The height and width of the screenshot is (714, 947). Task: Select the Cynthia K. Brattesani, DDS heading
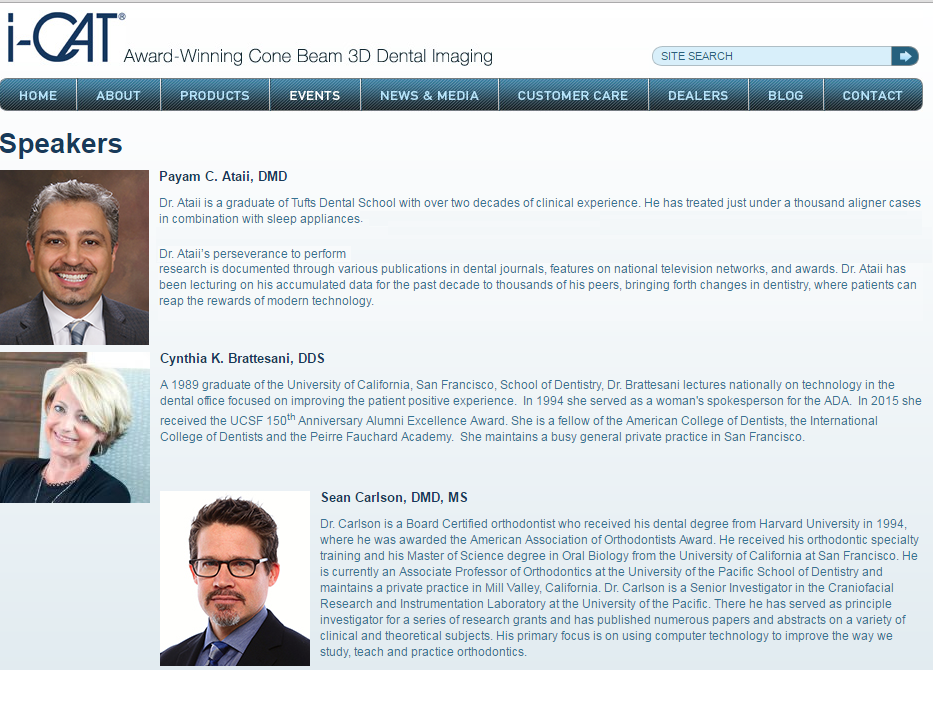(242, 359)
